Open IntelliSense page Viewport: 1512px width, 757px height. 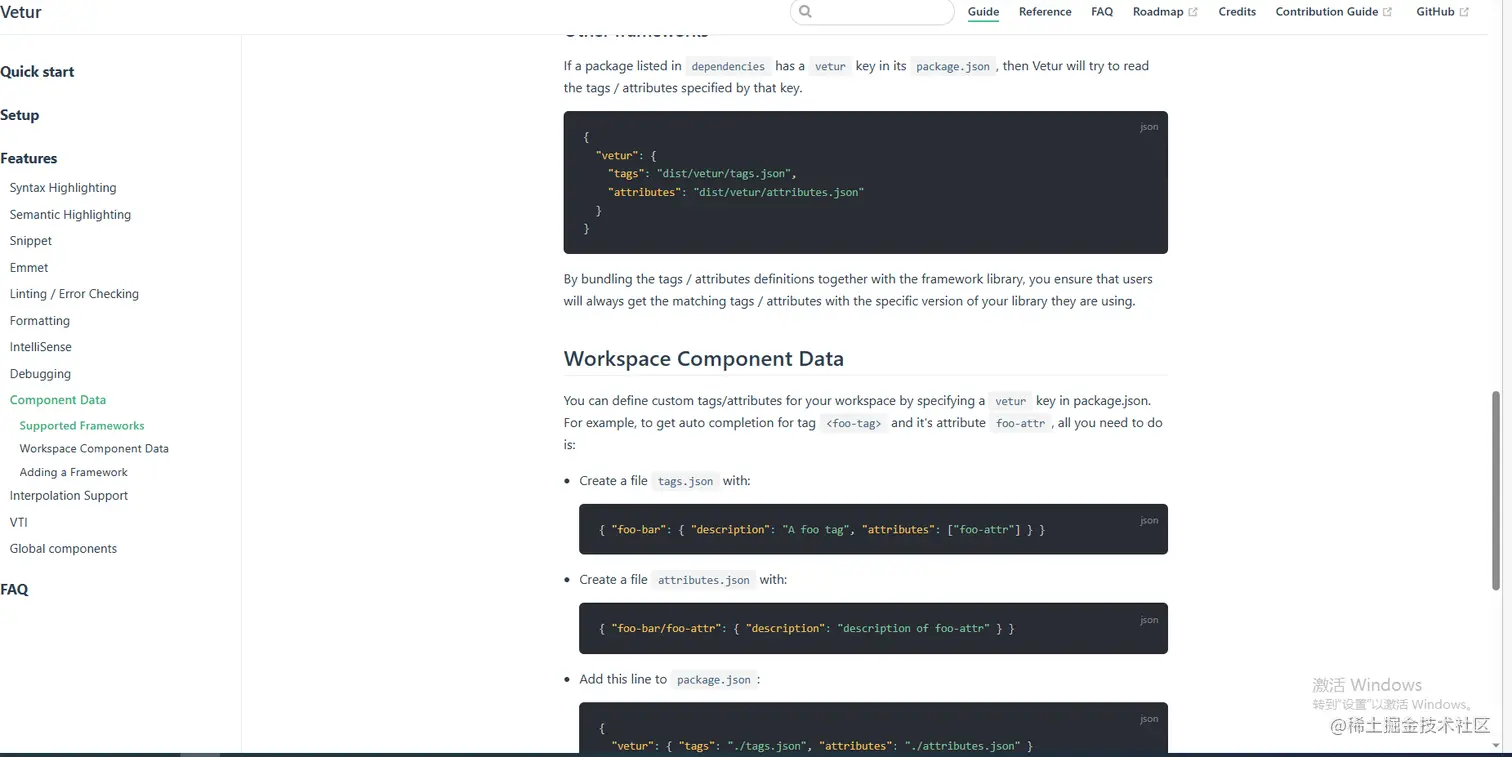click(x=41, y=347)
